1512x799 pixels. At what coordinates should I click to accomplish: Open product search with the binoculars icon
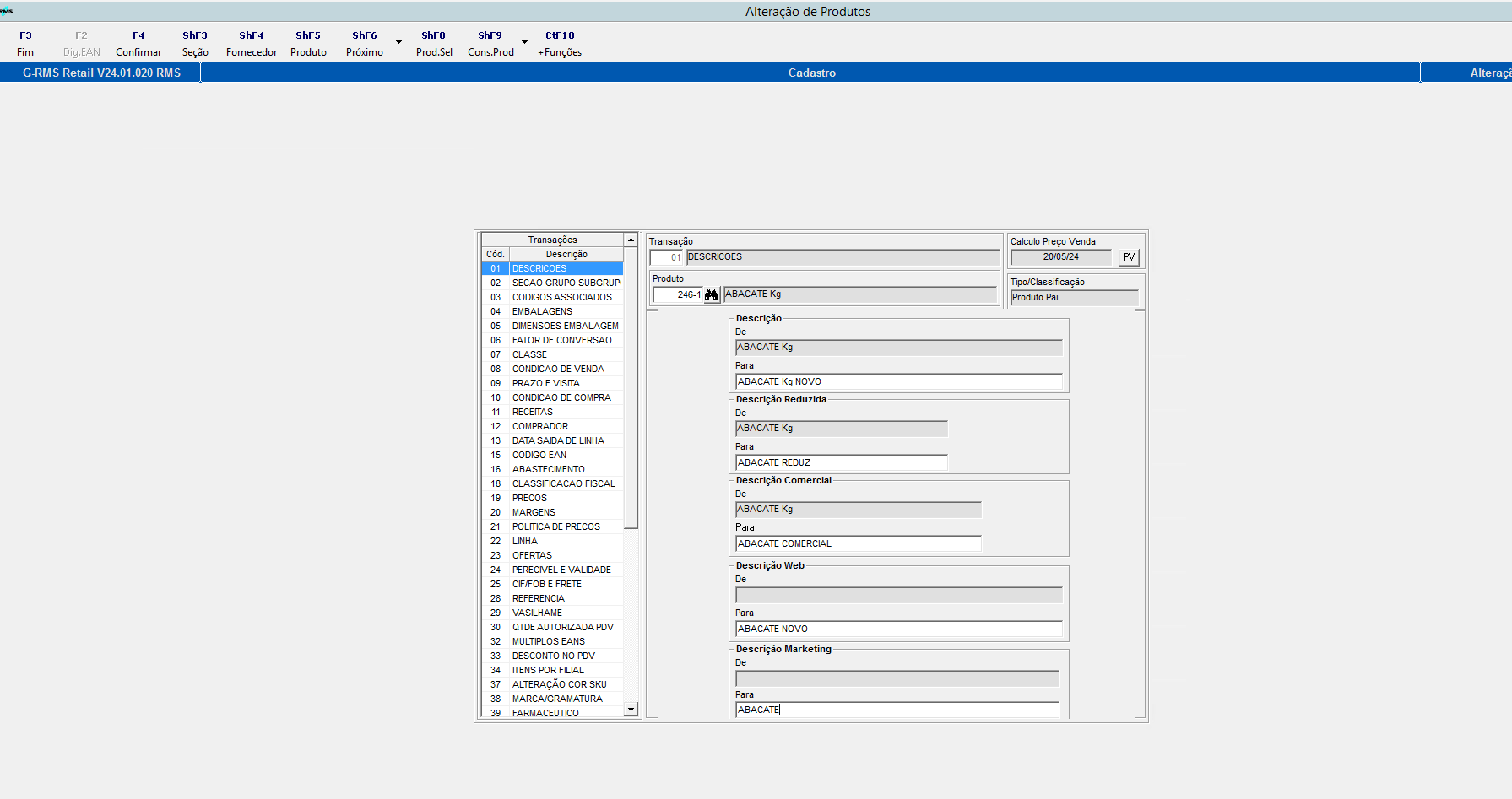(712, 294)
